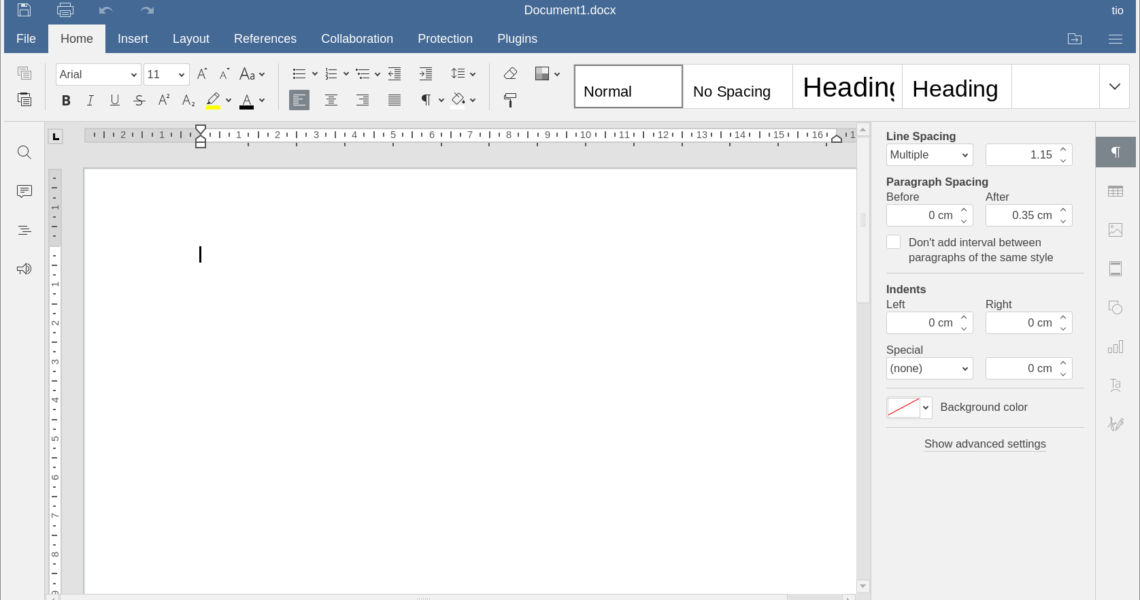The image size is (1140, 600).
Task: Enable don't add interval between paragraphs
Action: 894,243
